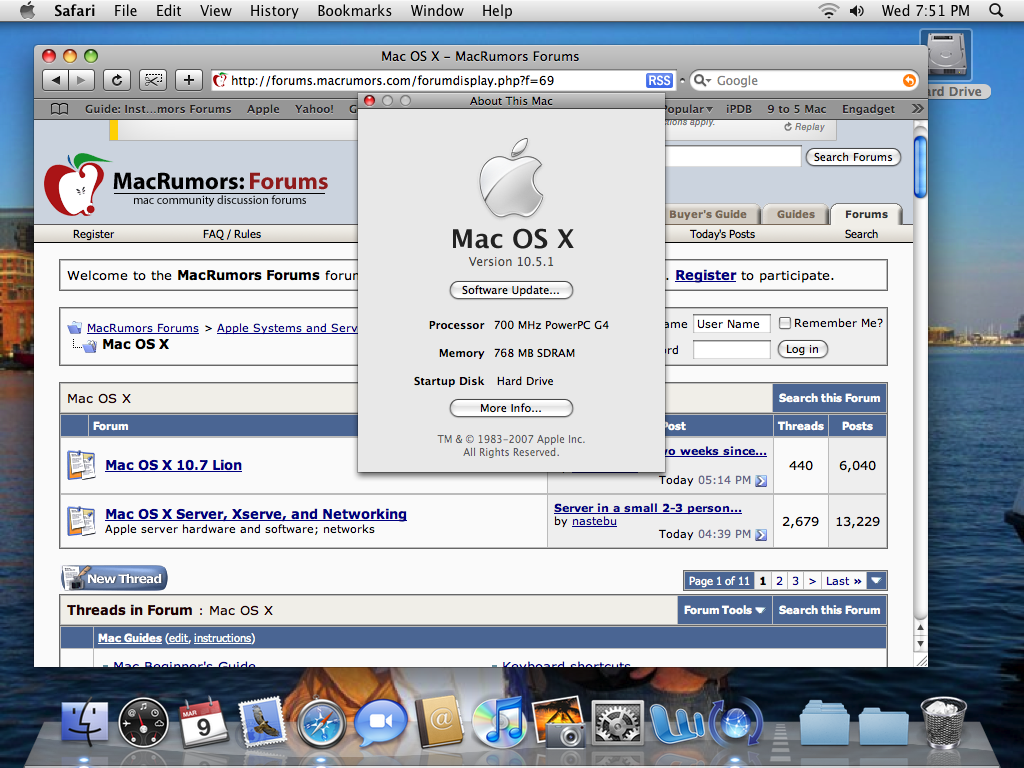Go to page 3 of threads
1024x768 pixels.
coord(795,581)
